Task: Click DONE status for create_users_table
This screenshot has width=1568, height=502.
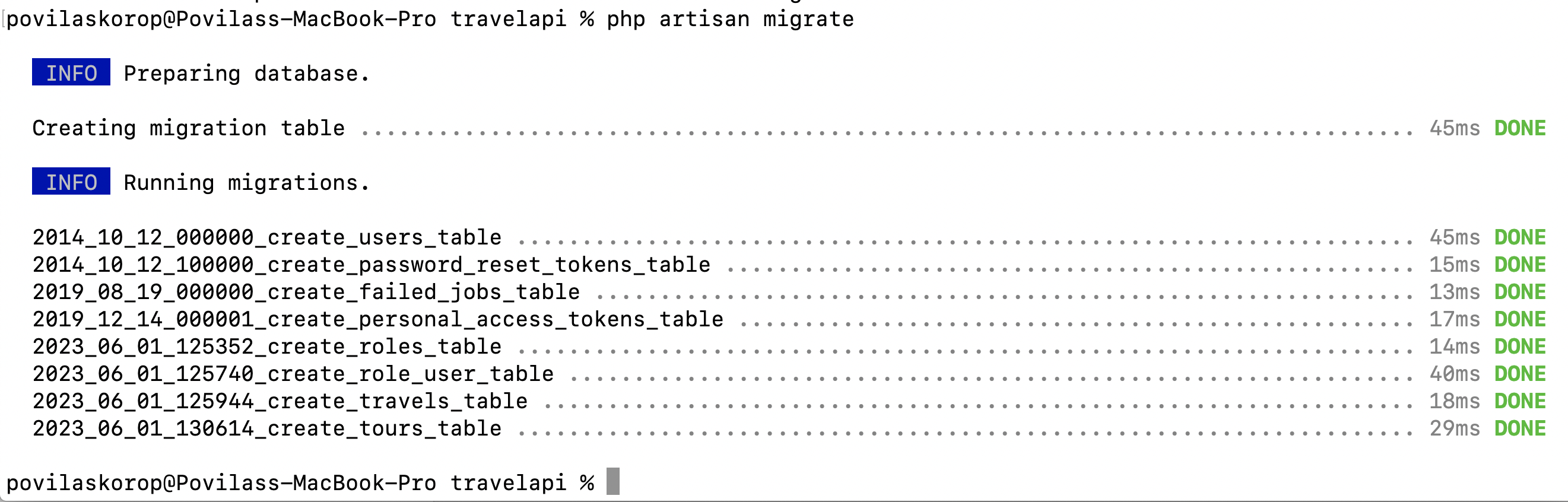Action: click(x=1519, y=237)
